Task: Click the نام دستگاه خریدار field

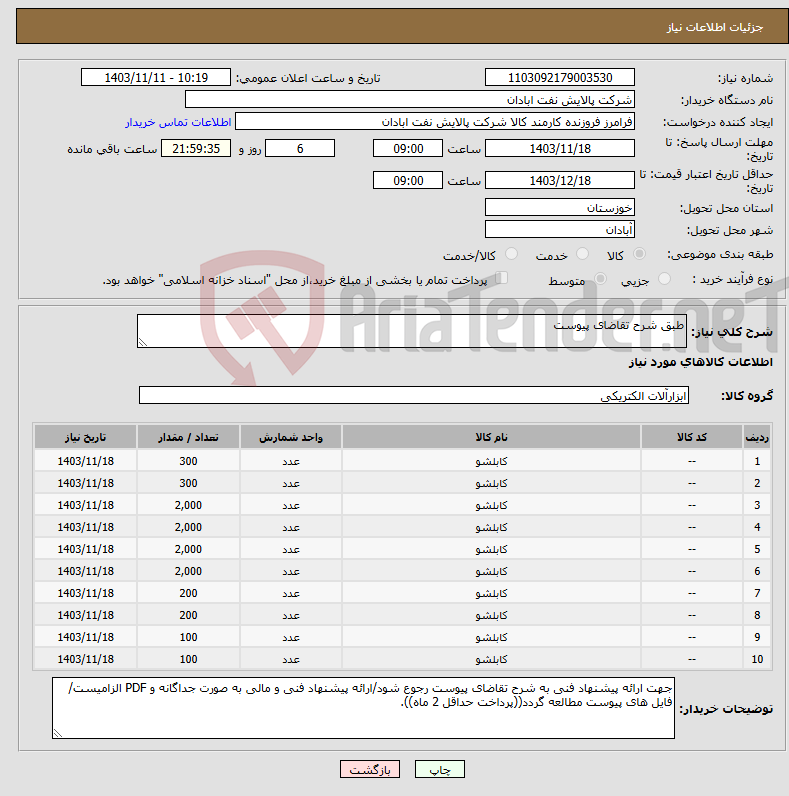Action: point(410,100)
